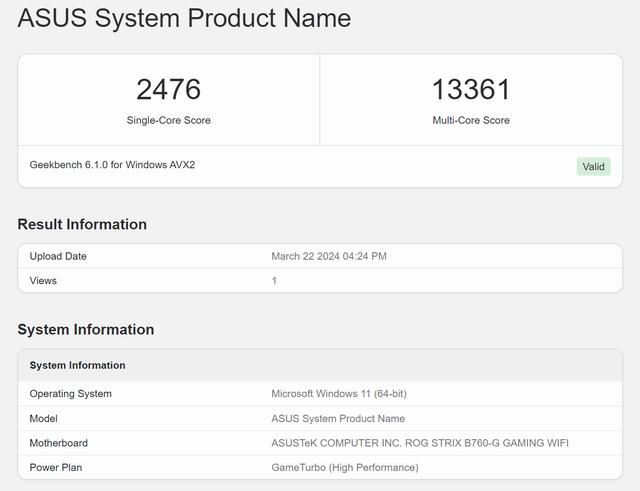Select the Operating System row label
Viewport: 640px width, 491px height.
coord(70,394)
